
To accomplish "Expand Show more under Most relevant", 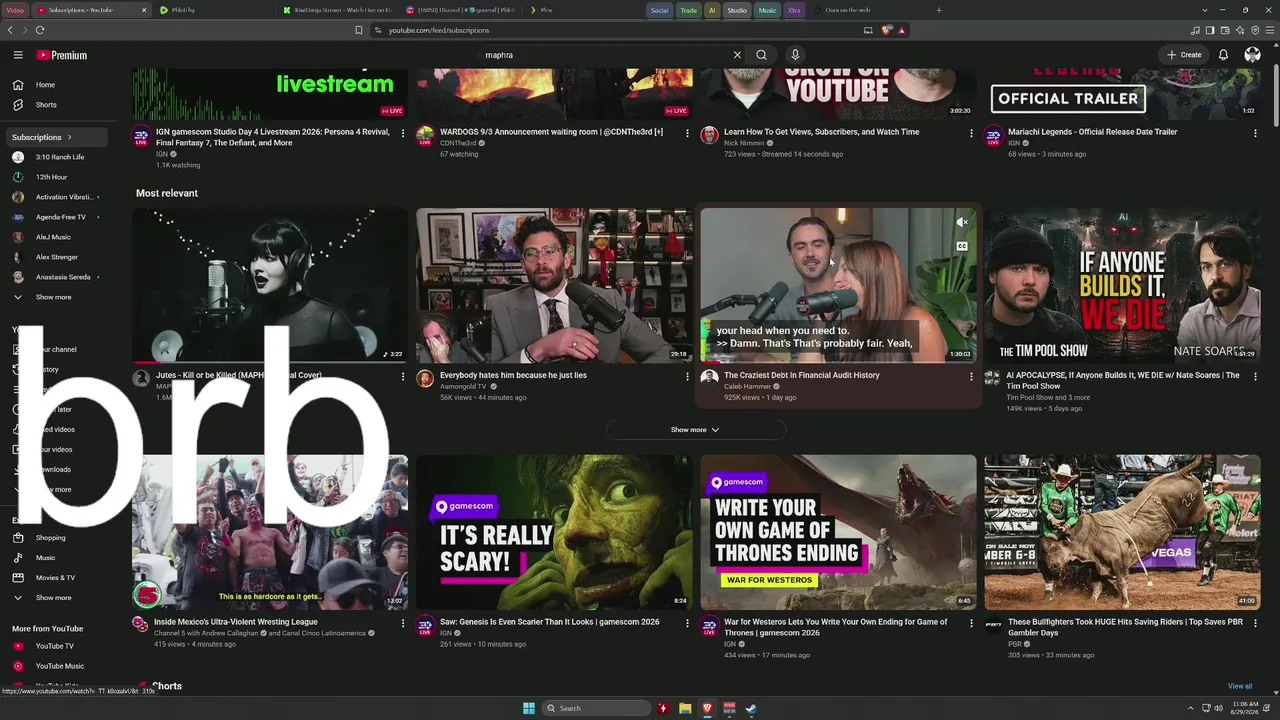I will click(695, 430).
